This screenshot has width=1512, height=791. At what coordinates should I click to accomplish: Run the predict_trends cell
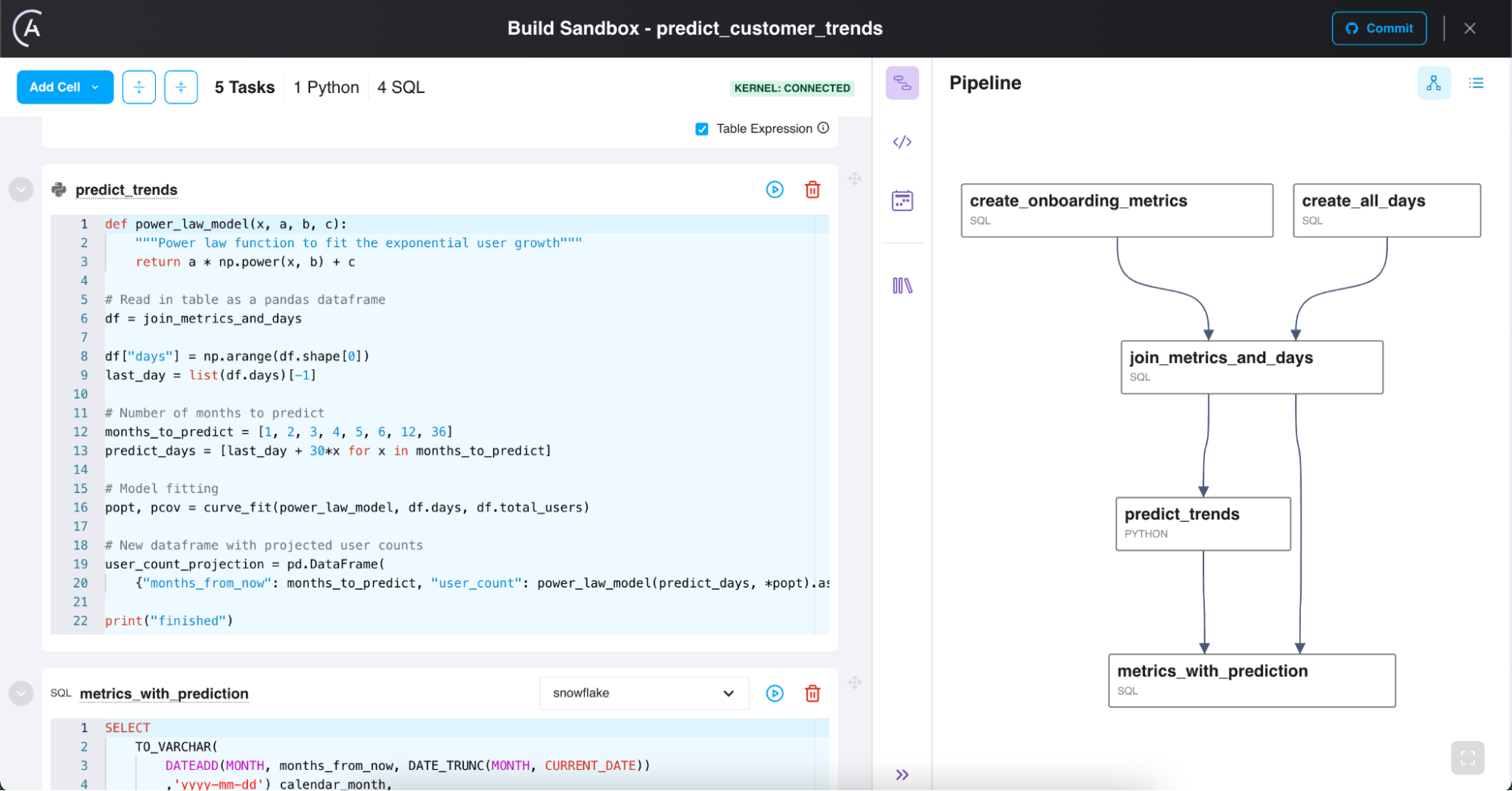coord(775,190)
